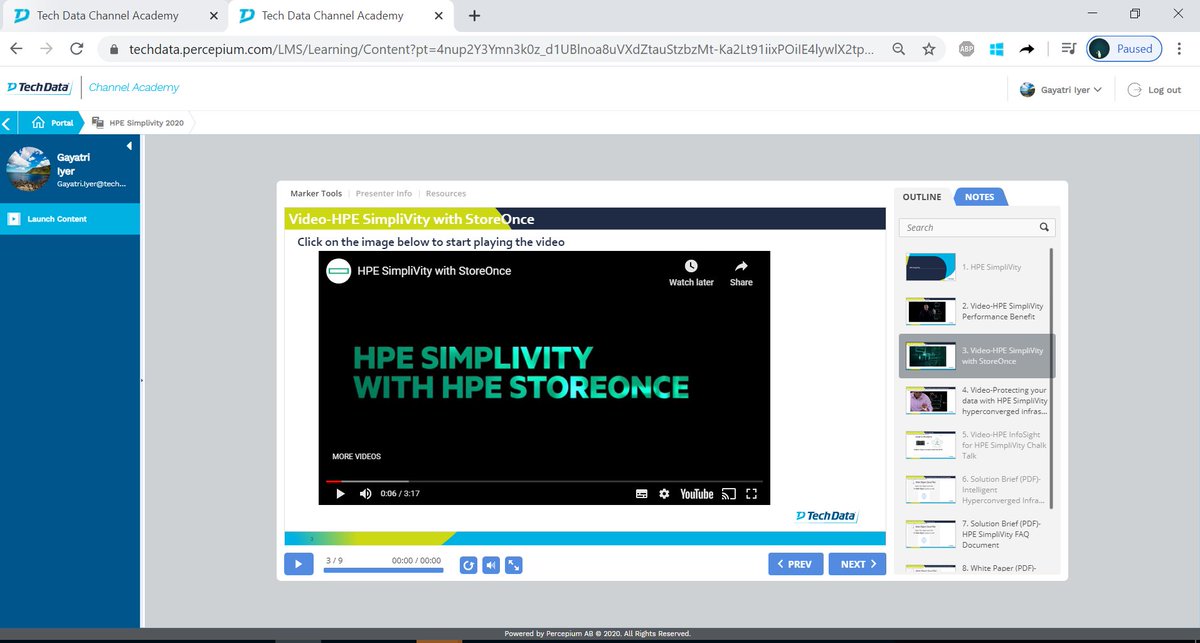Viewport: 1200px width, 643px height.
Task: Switch to the NOTES tab
Action: (x=980, y=197)
